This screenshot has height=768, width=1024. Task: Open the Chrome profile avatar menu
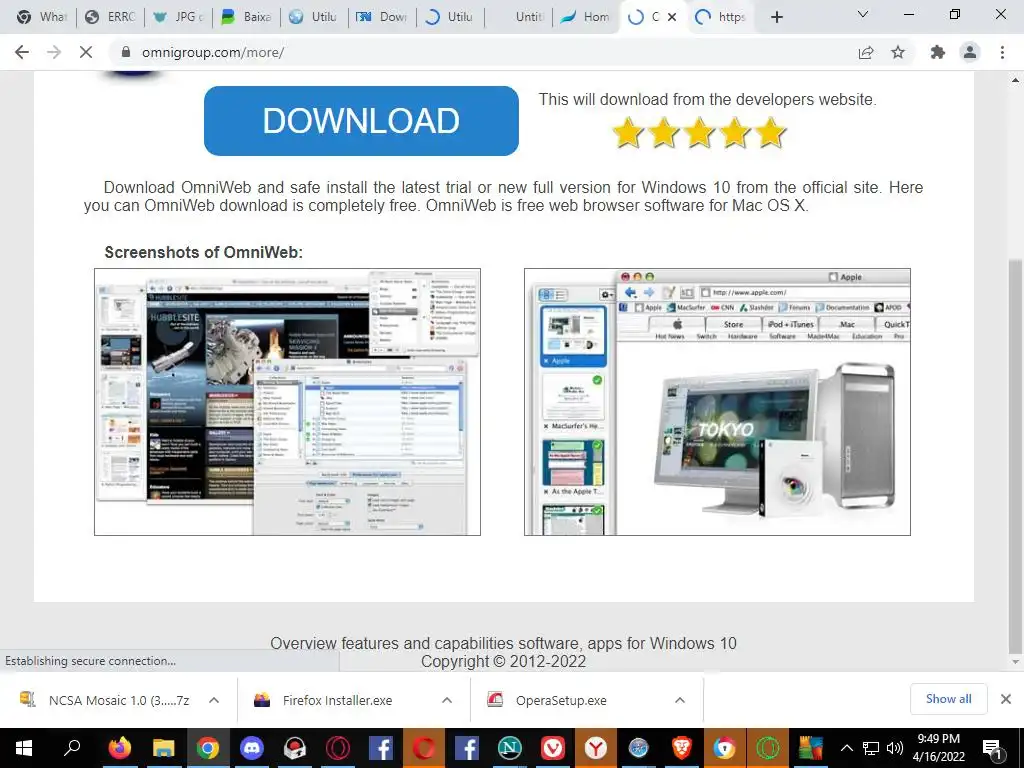[x=970, y=52]
